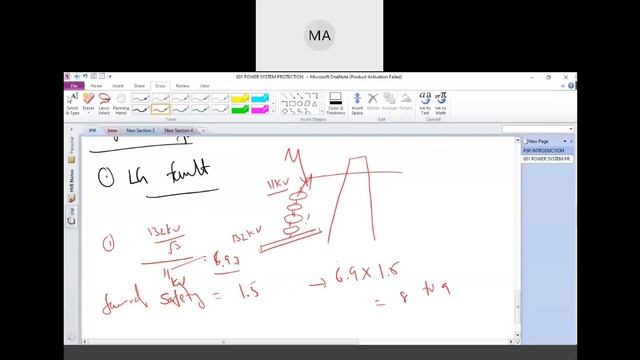640x360 pixels.
Task: Switch to the View ribbon tab
Action: point(204,86)
